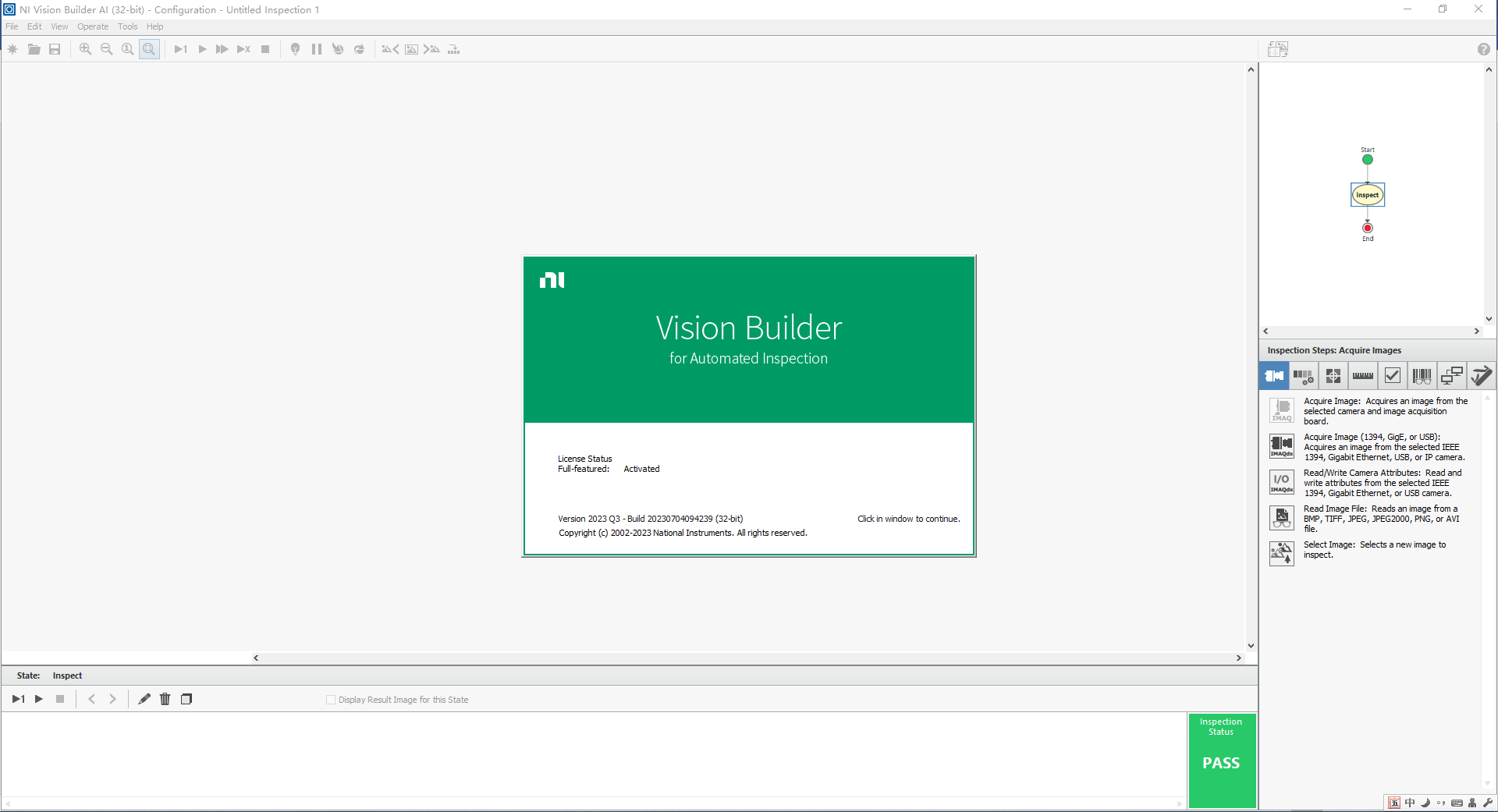Click the green PASS inspection status indicator
Screen dimensions: 1498x812
[1222, 761]
